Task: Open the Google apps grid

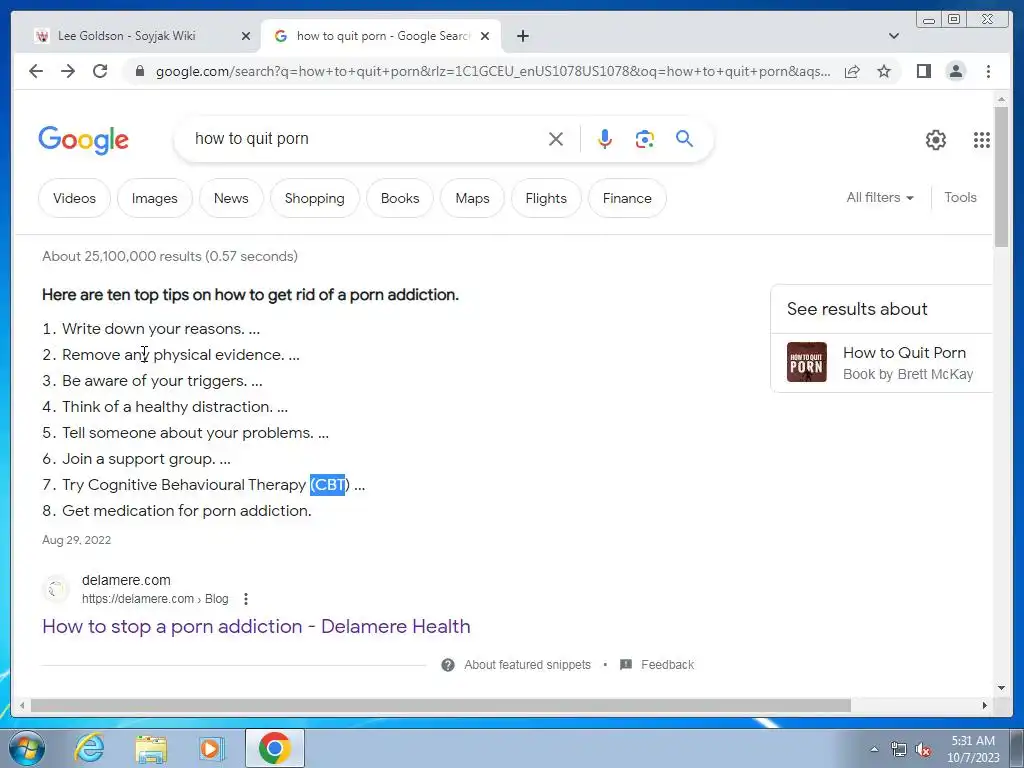Action: (x=982, y=140)
